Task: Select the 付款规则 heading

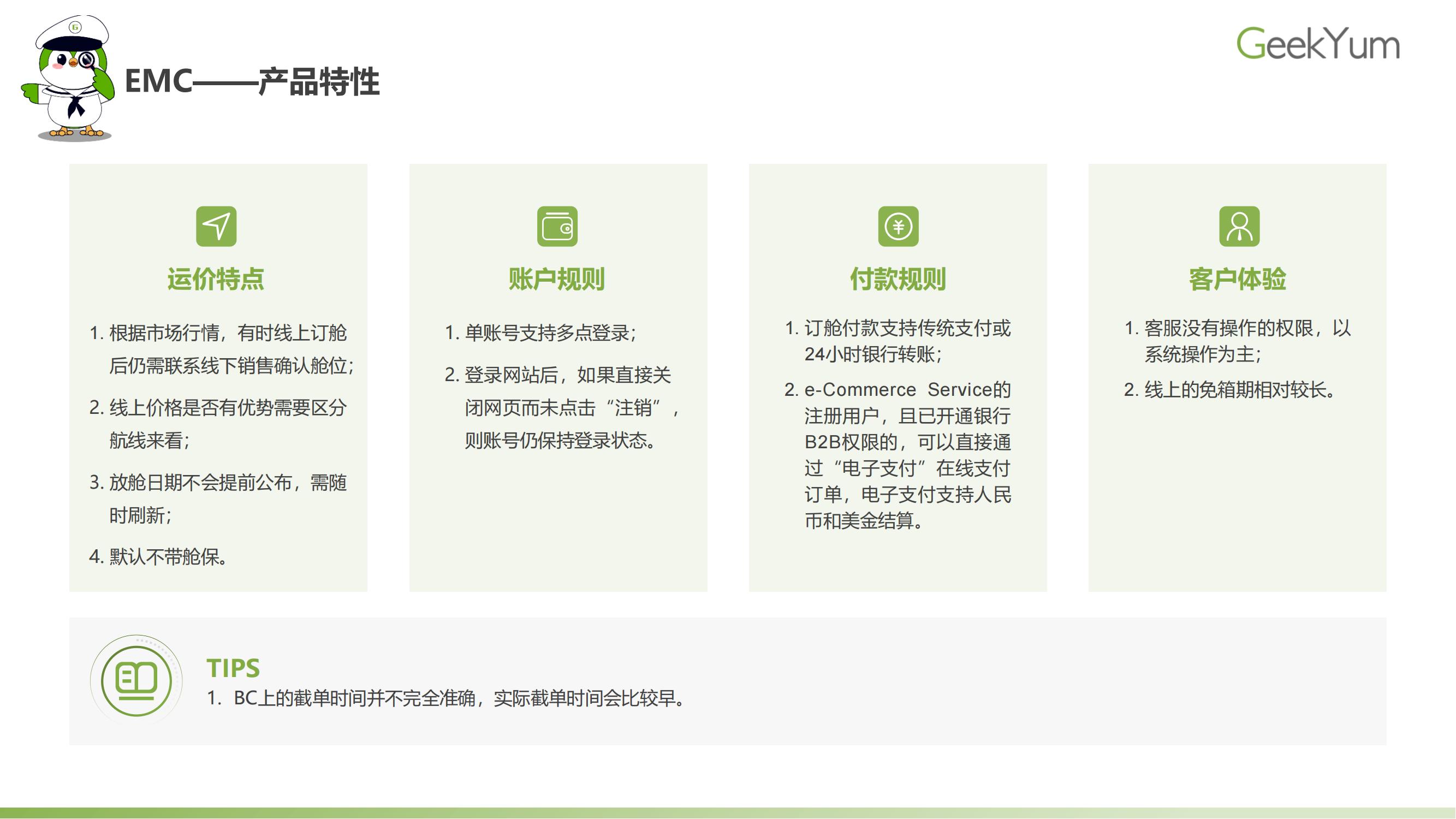Action: pyautogui.click(x=898, y=279)
